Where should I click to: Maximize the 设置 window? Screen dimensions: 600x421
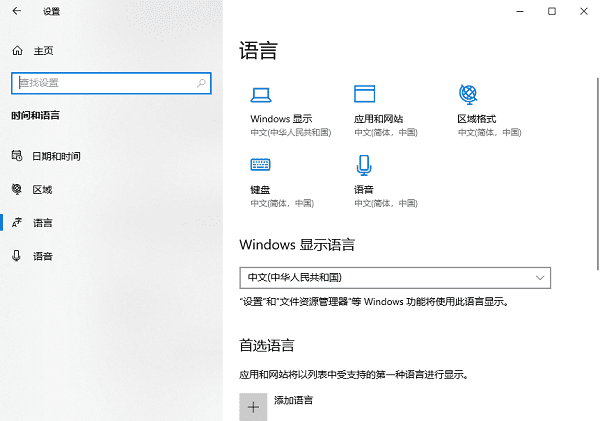point(552,11)
